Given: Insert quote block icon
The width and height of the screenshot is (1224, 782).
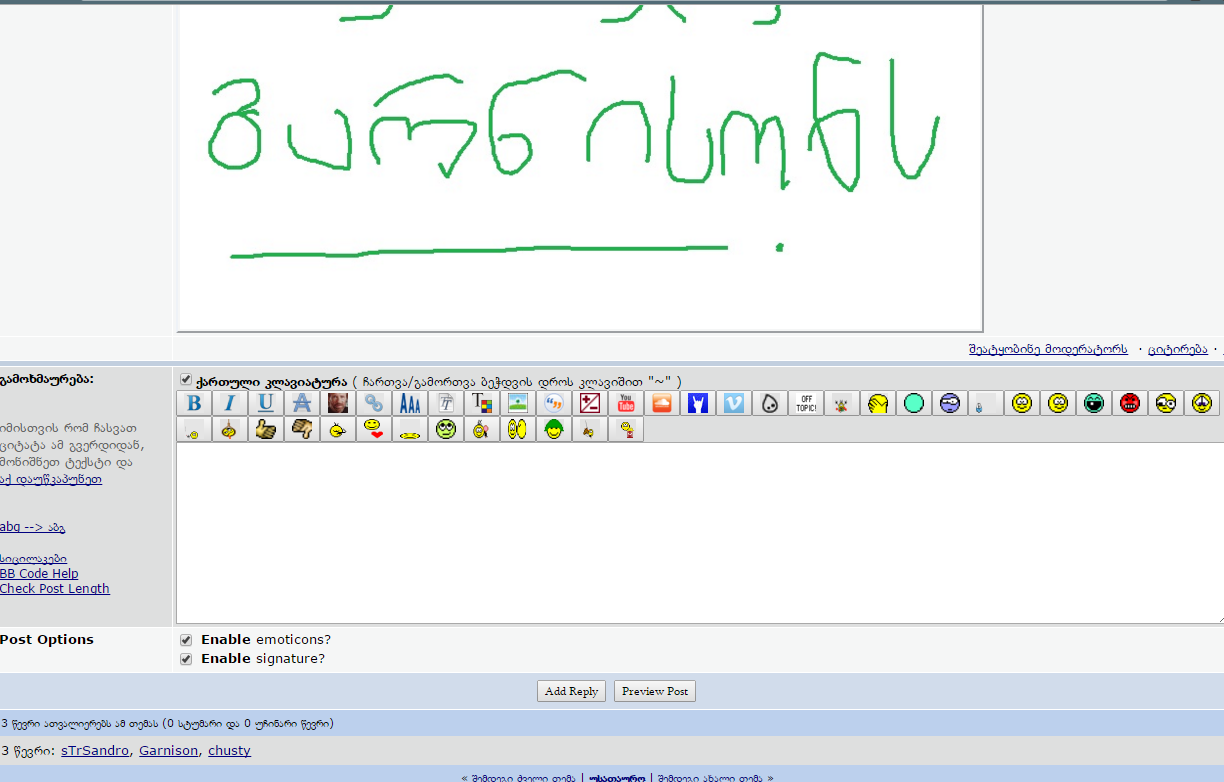Looking at the screenshot, I should click(554, 403).
